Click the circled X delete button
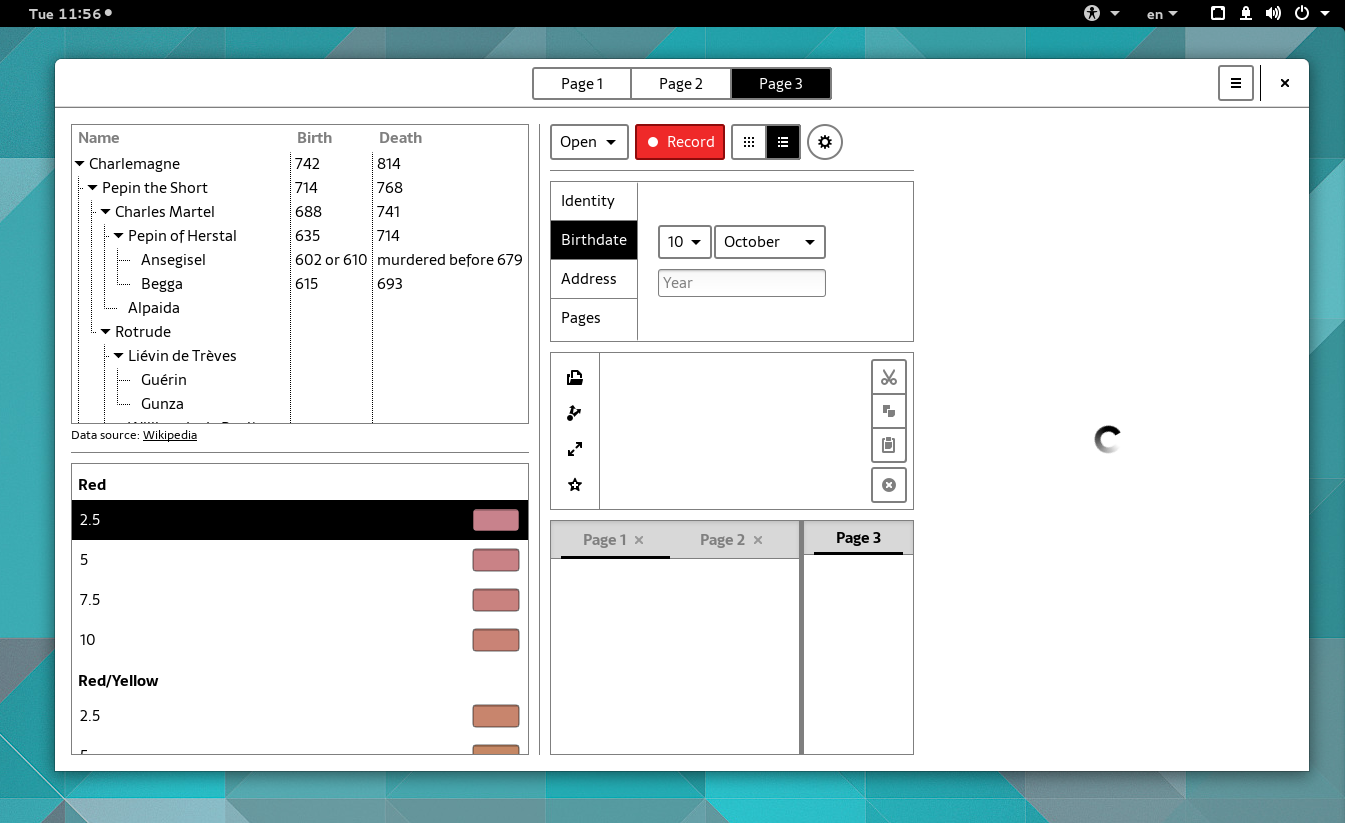1345x823 pixels. click(x=888, y=485)
